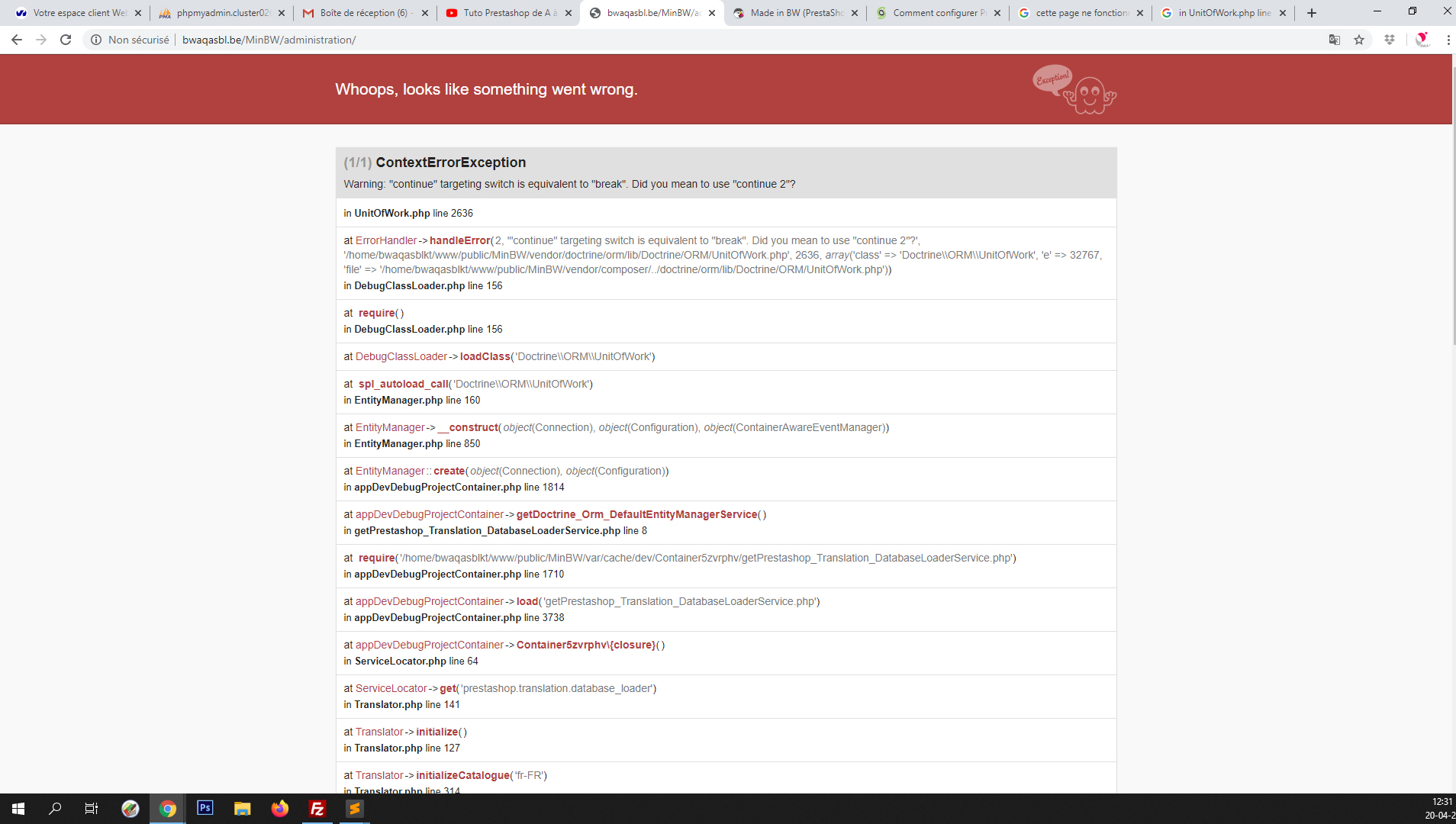Close the Made in BW PrestaShop tab
The width and height of the screenshot is (1456, 824).
pyautogui.click(x=855, y=13)
